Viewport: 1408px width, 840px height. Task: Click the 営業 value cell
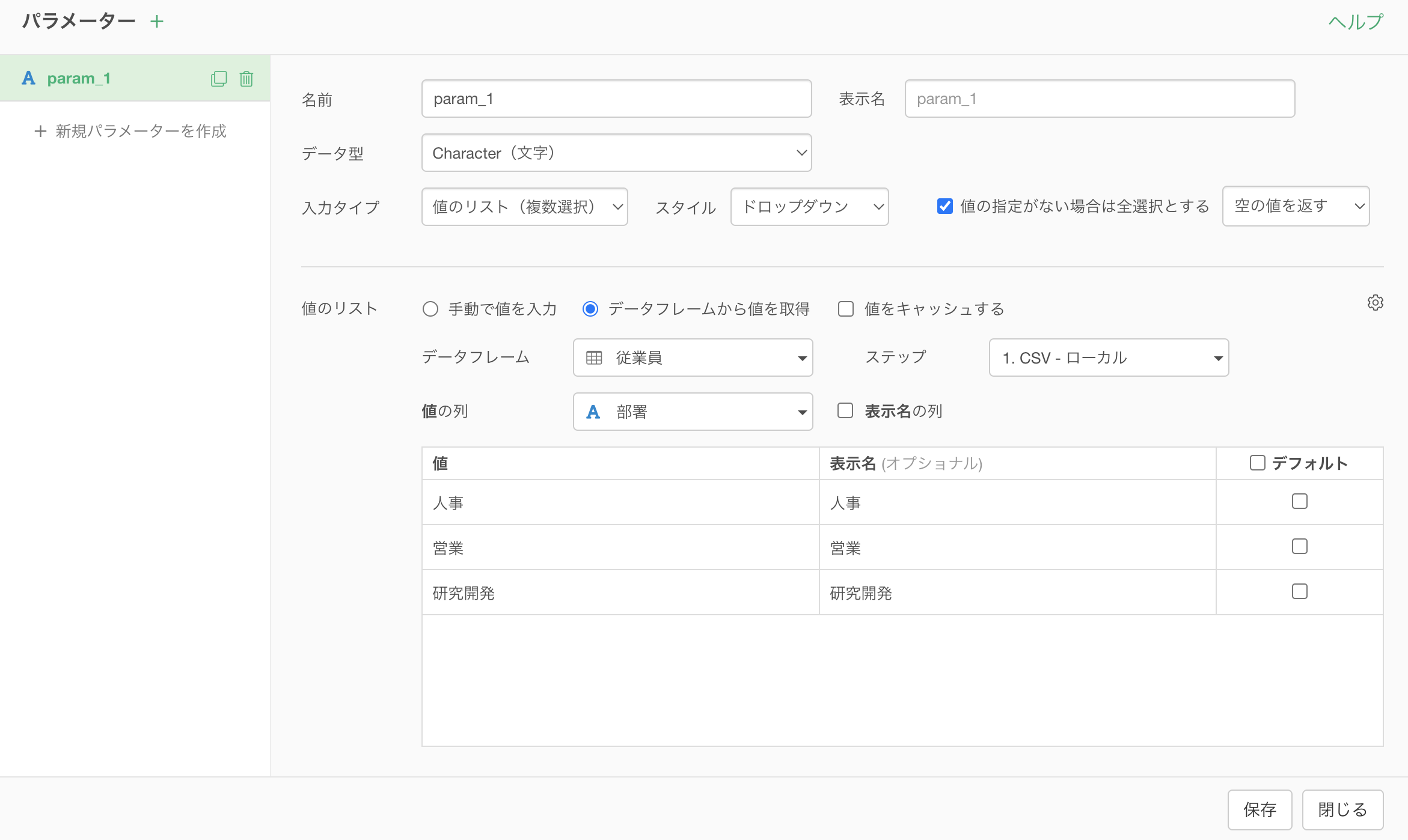point(620,547)
